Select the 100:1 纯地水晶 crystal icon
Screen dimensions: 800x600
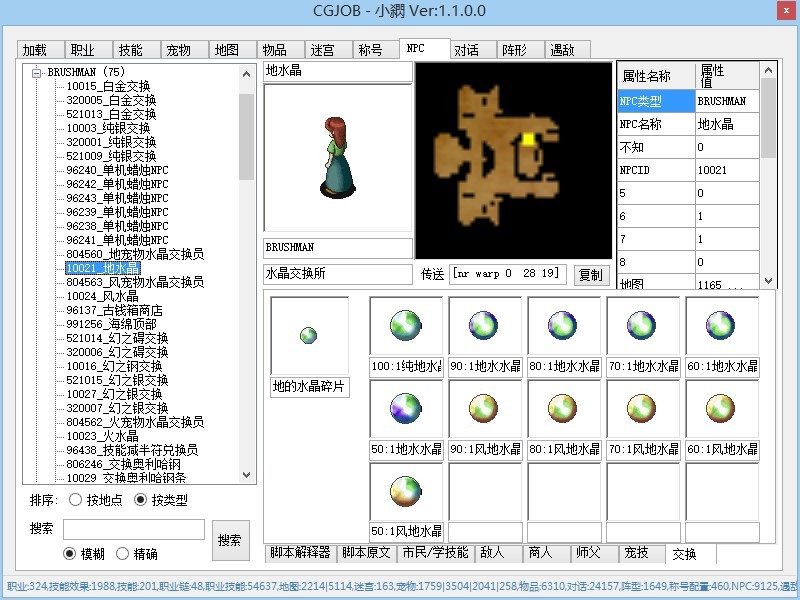(x=405, y=326)
